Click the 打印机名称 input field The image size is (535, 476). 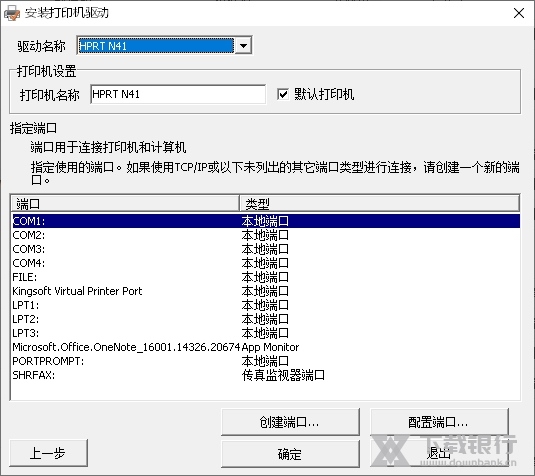pyautogui.click(x=178, y=94)
